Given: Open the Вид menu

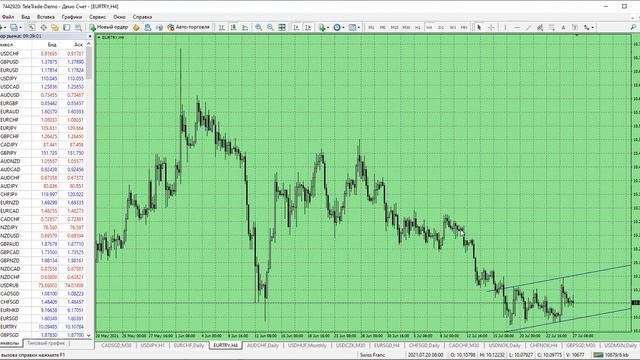Looking at the screenshot, I should 25,17.
